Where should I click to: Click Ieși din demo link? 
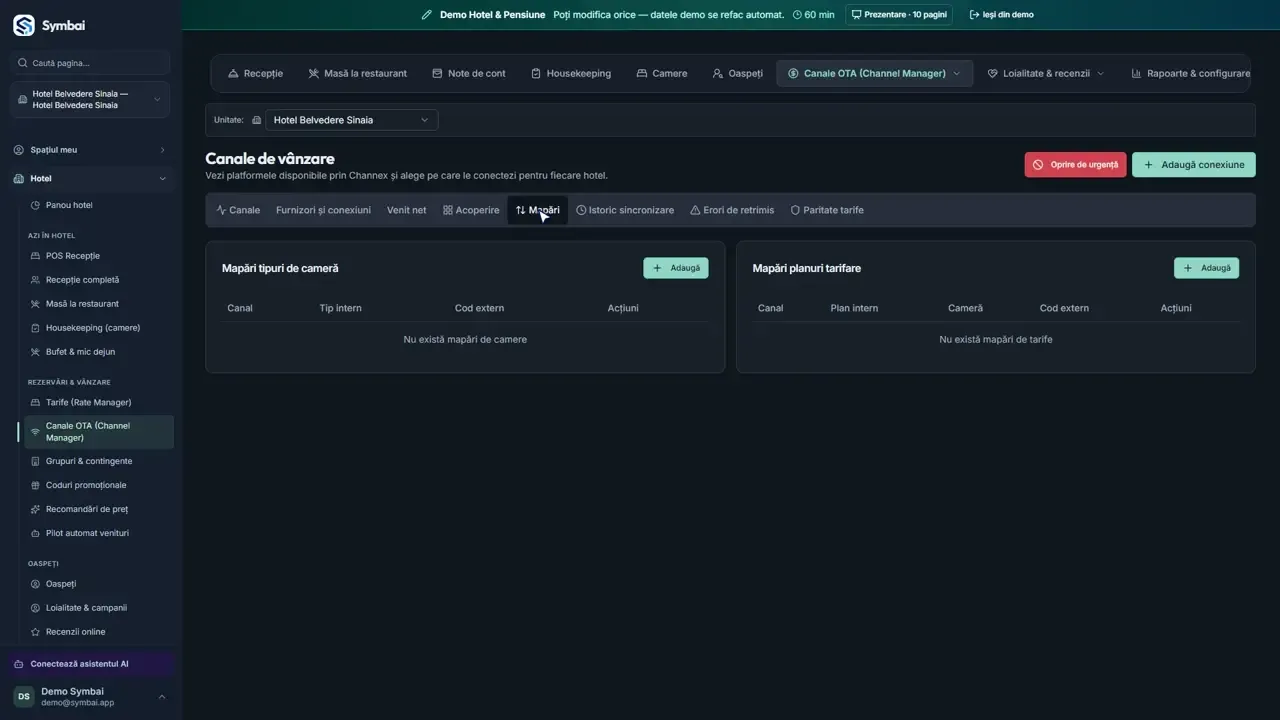tap(1002, 15)
